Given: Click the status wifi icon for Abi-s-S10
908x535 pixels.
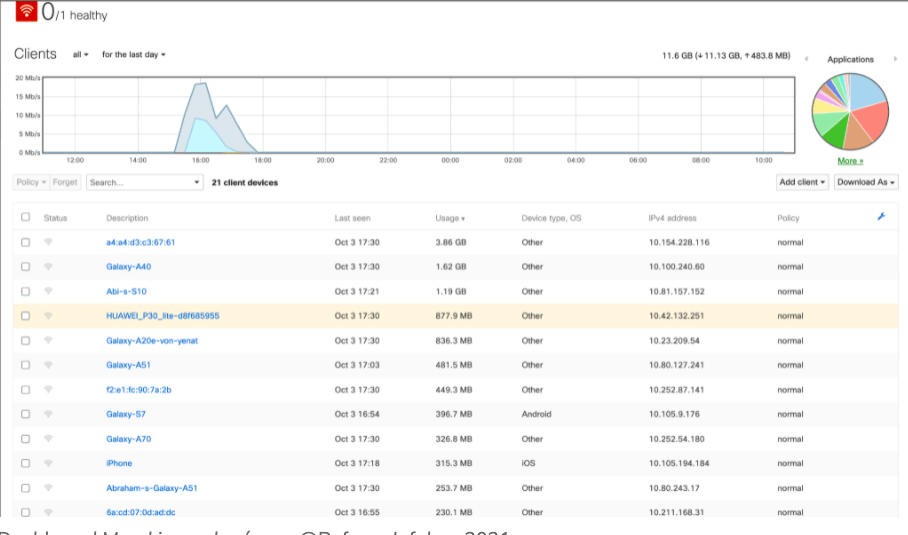Looking at the screenshot, I should point(49,291).
